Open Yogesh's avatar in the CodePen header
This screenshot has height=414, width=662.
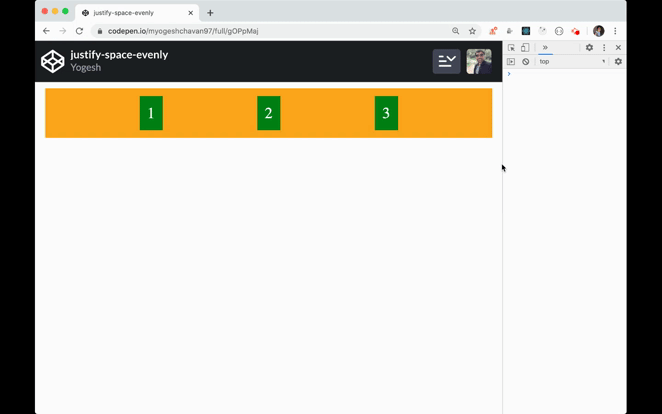pos(479,62)
